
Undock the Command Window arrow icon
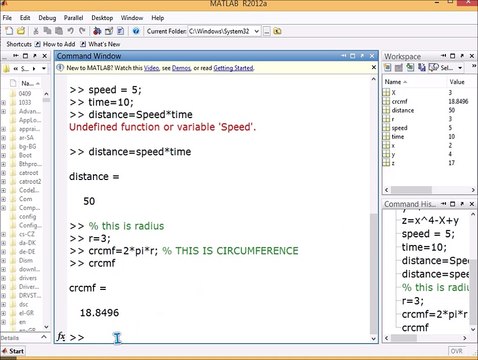click(362, 56)
